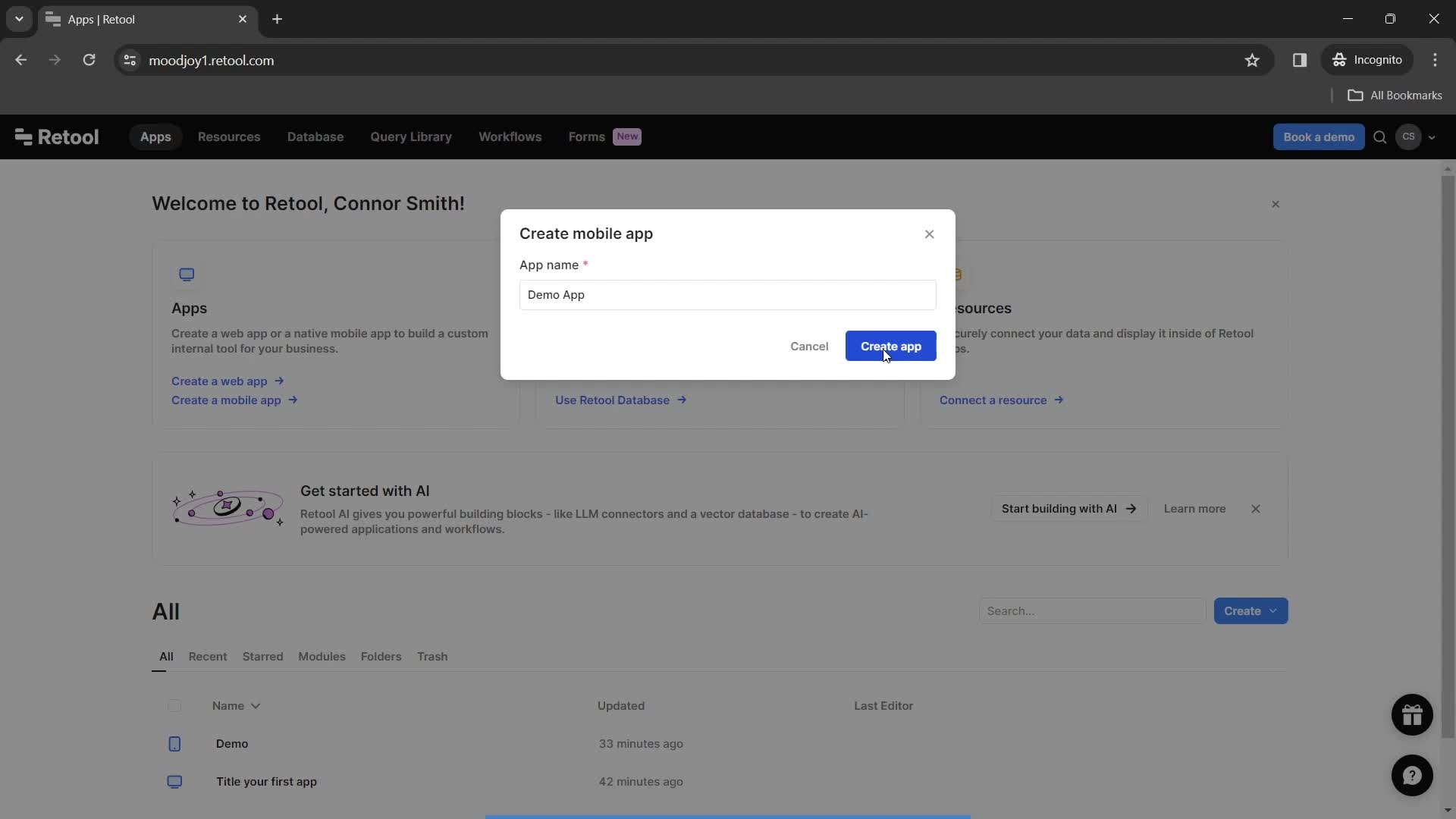
Task: Open the Database section
Action: (x=315, y=137)
